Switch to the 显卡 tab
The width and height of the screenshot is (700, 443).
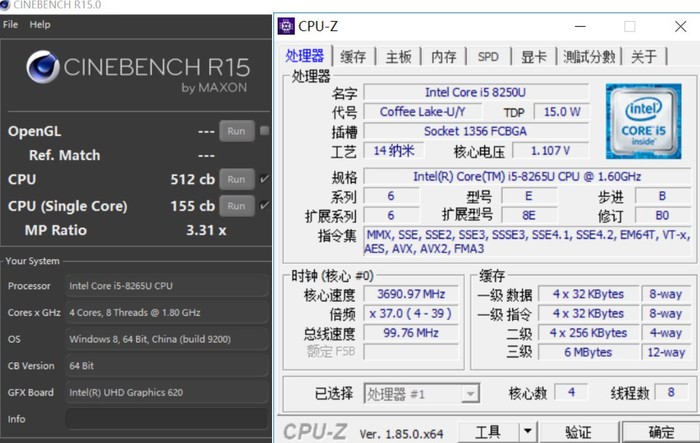click(533, 57)
